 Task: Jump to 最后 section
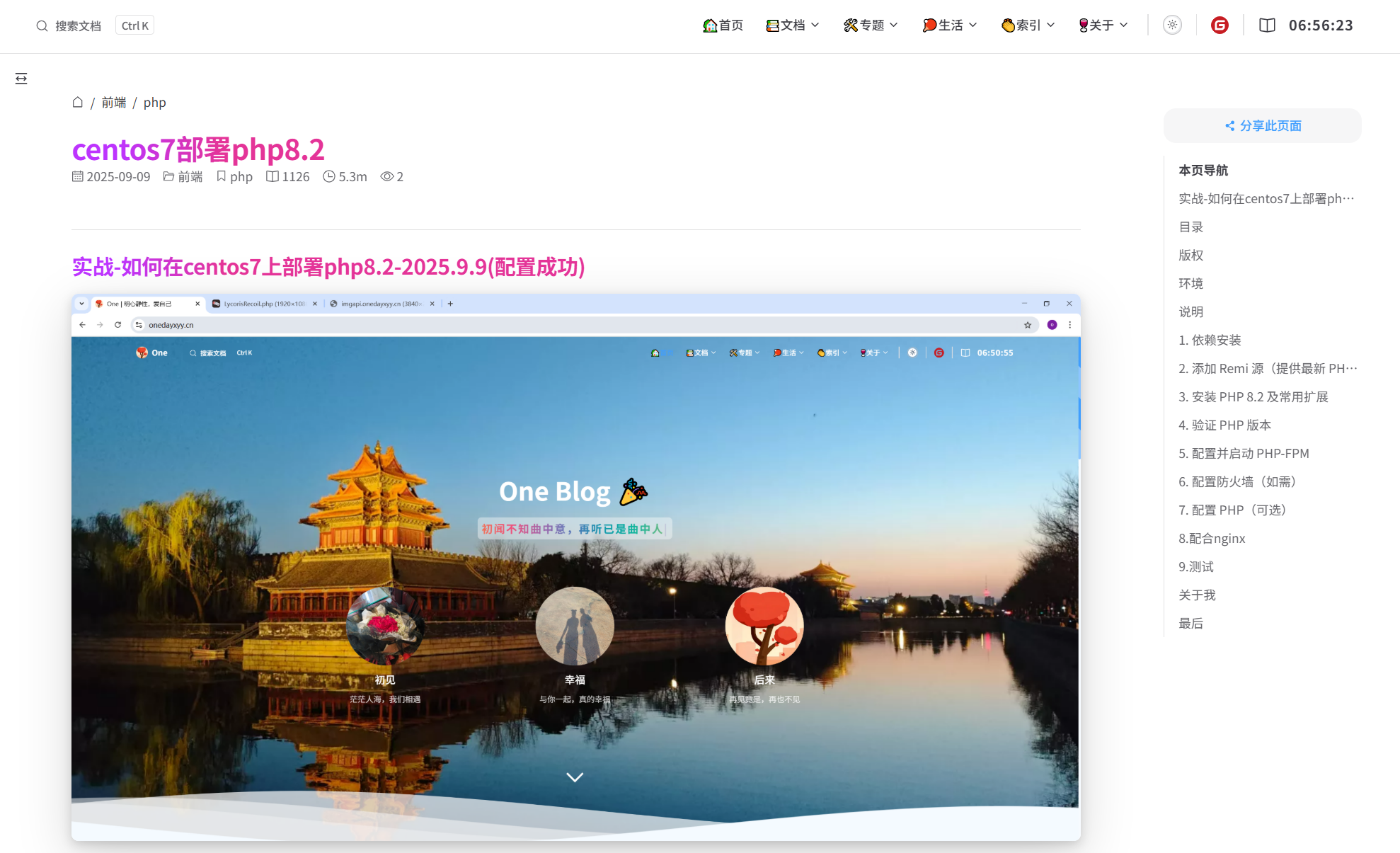[x=1191, y=624]
